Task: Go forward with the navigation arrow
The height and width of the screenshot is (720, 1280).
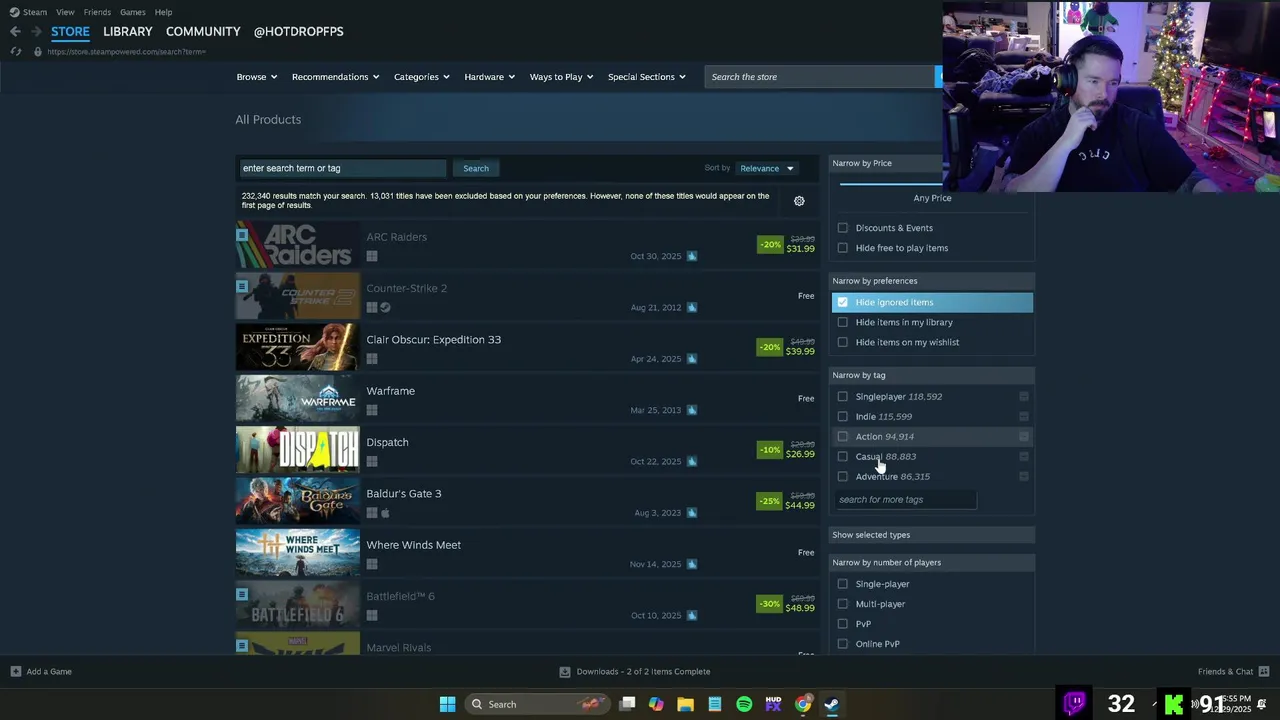Action: (x=37, y=32)
